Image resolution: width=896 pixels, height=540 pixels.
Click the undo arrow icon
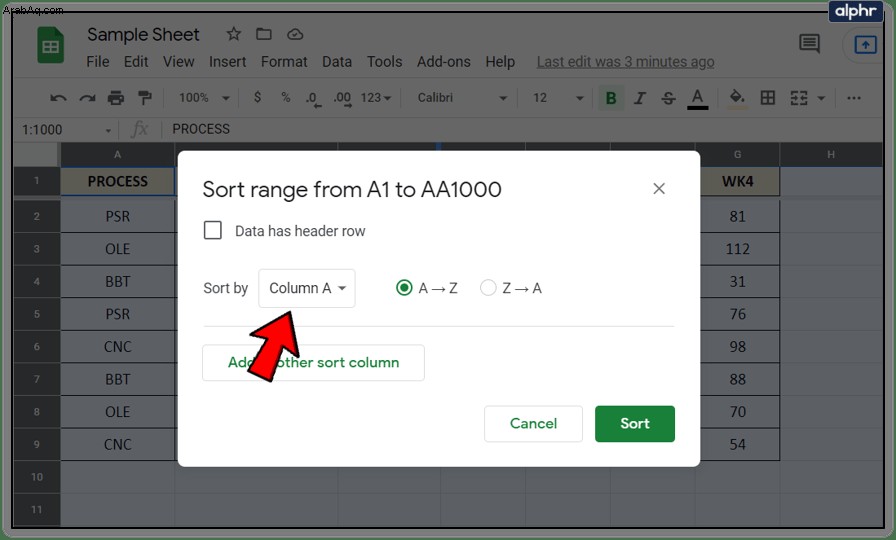[58, 98]
